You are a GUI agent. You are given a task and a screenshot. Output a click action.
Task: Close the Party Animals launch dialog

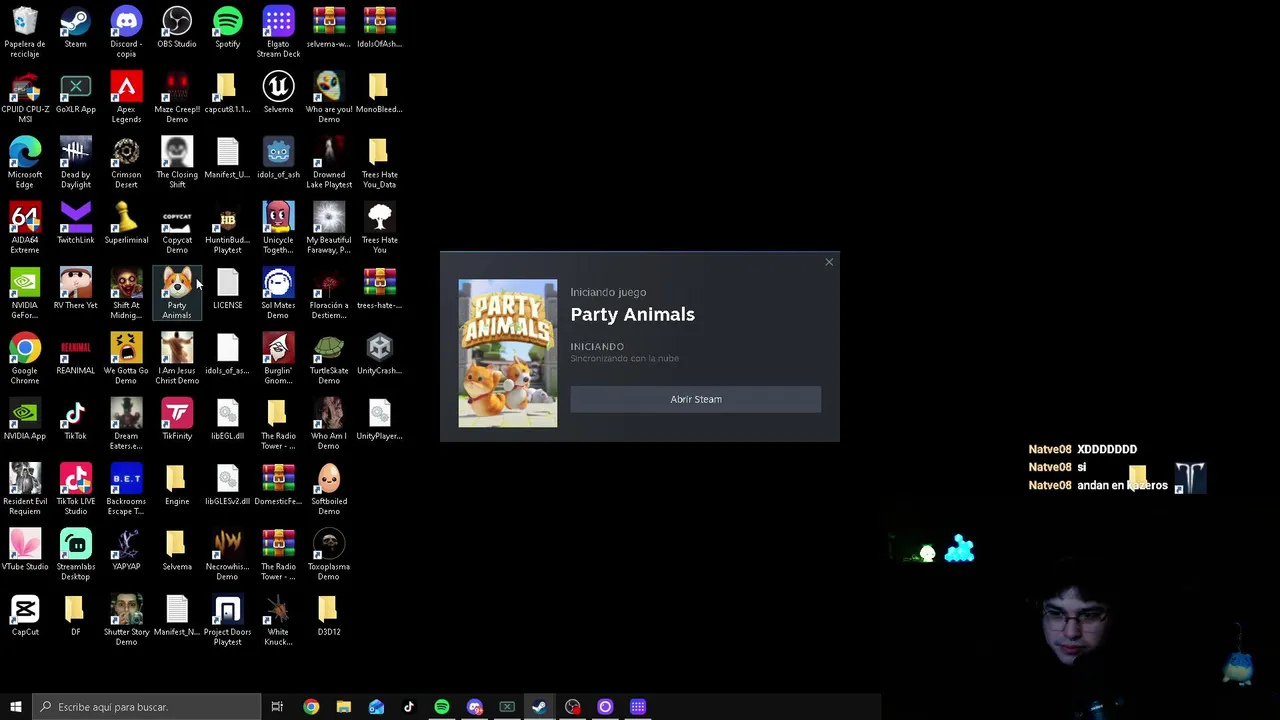click(x=829, y=262)
